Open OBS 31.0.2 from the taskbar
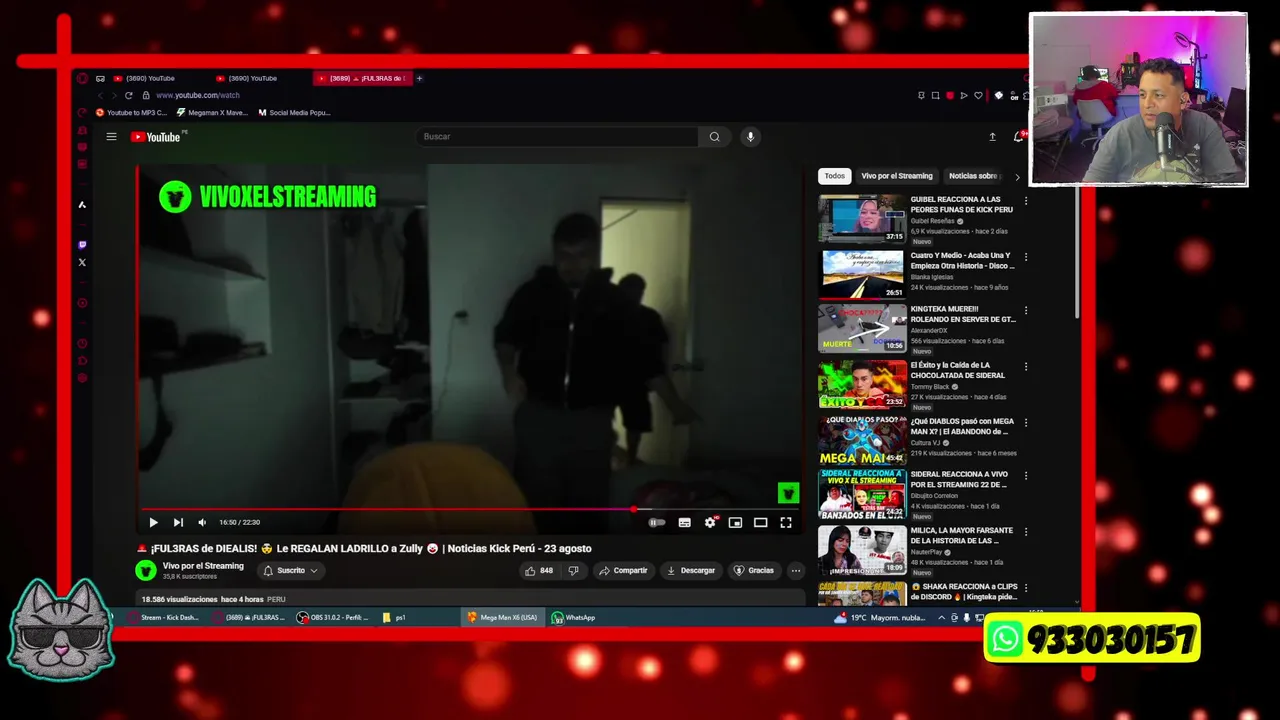Screen dimensions: 1280x720 point(333,617)
